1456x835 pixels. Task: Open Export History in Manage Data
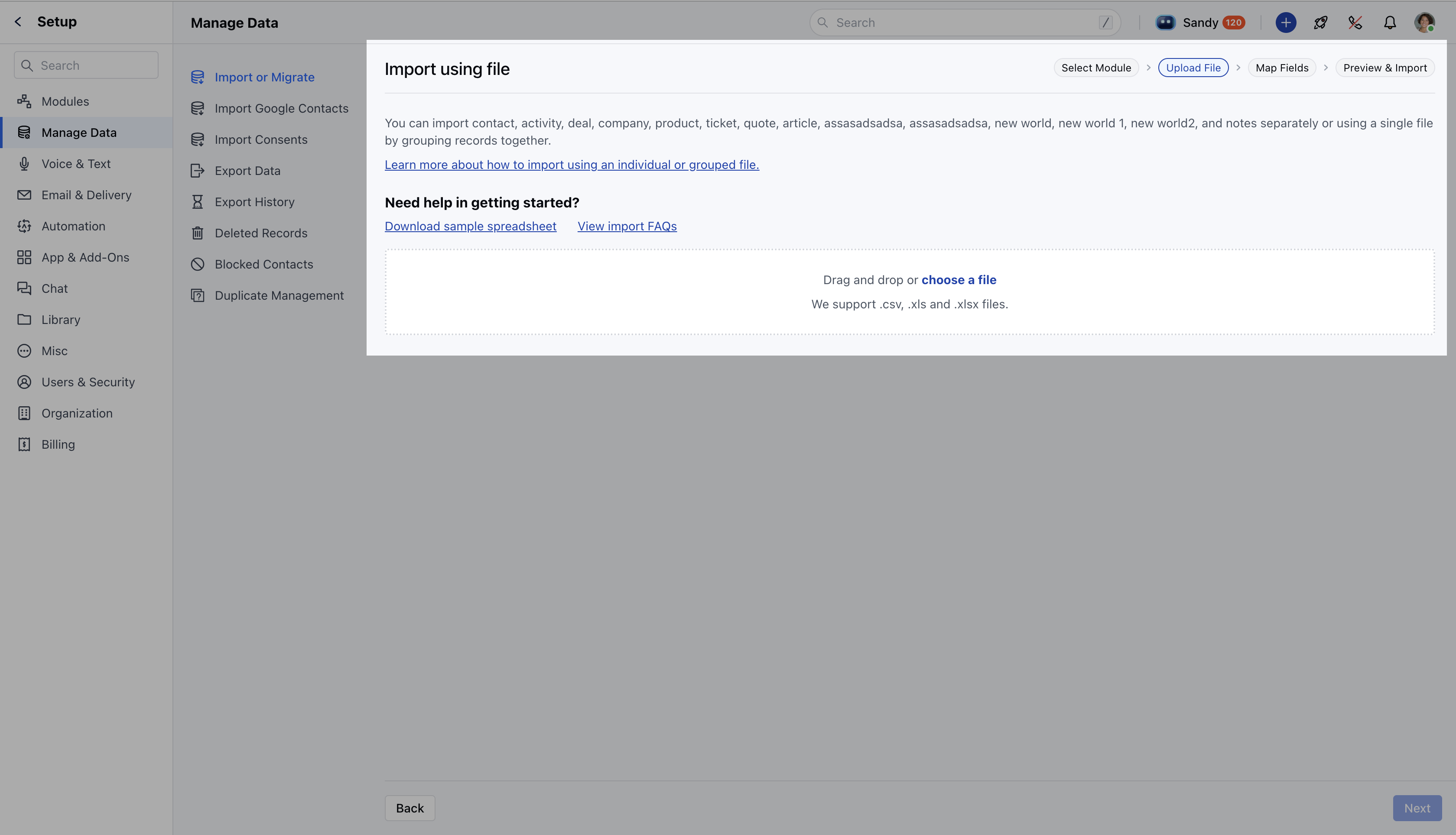pos(254,202)
